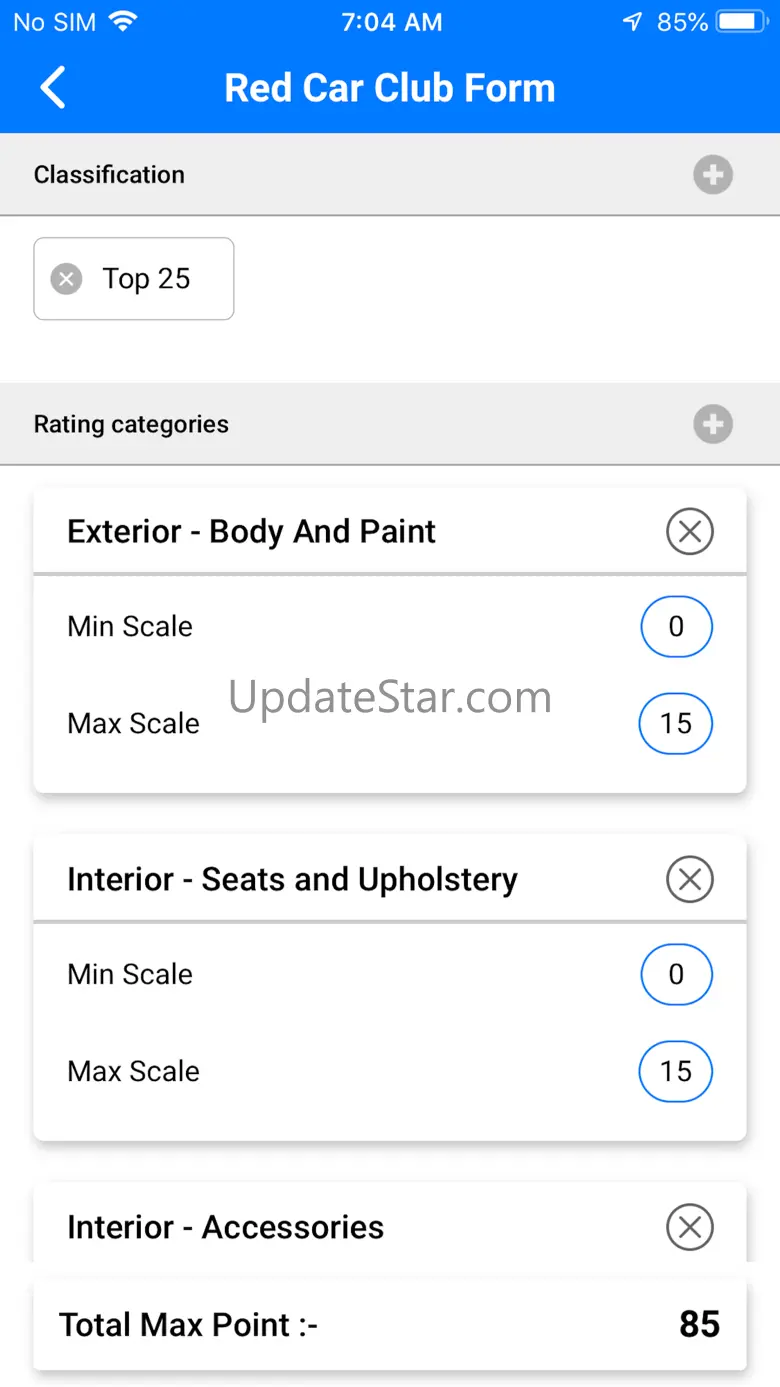Edit Max Scale 15 for Seats and Upholstery
The width and height of the screenshot is (780, 1387).
tap(676, 1071)
